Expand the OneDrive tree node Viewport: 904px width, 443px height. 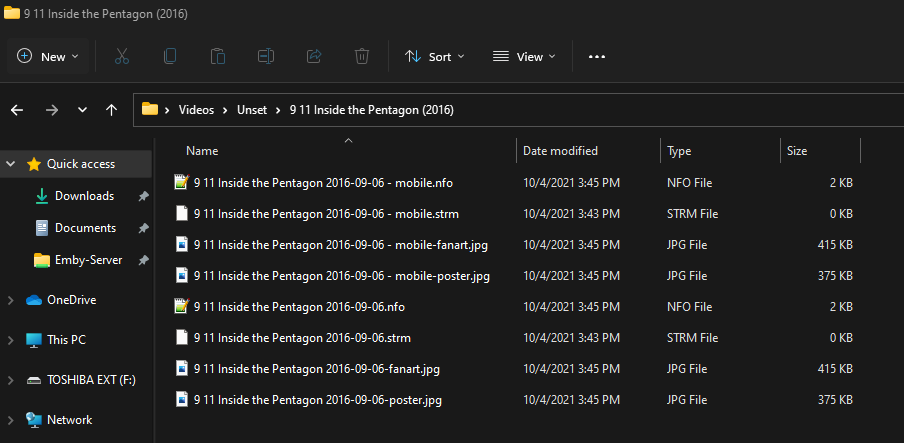(x=11, y=300)
